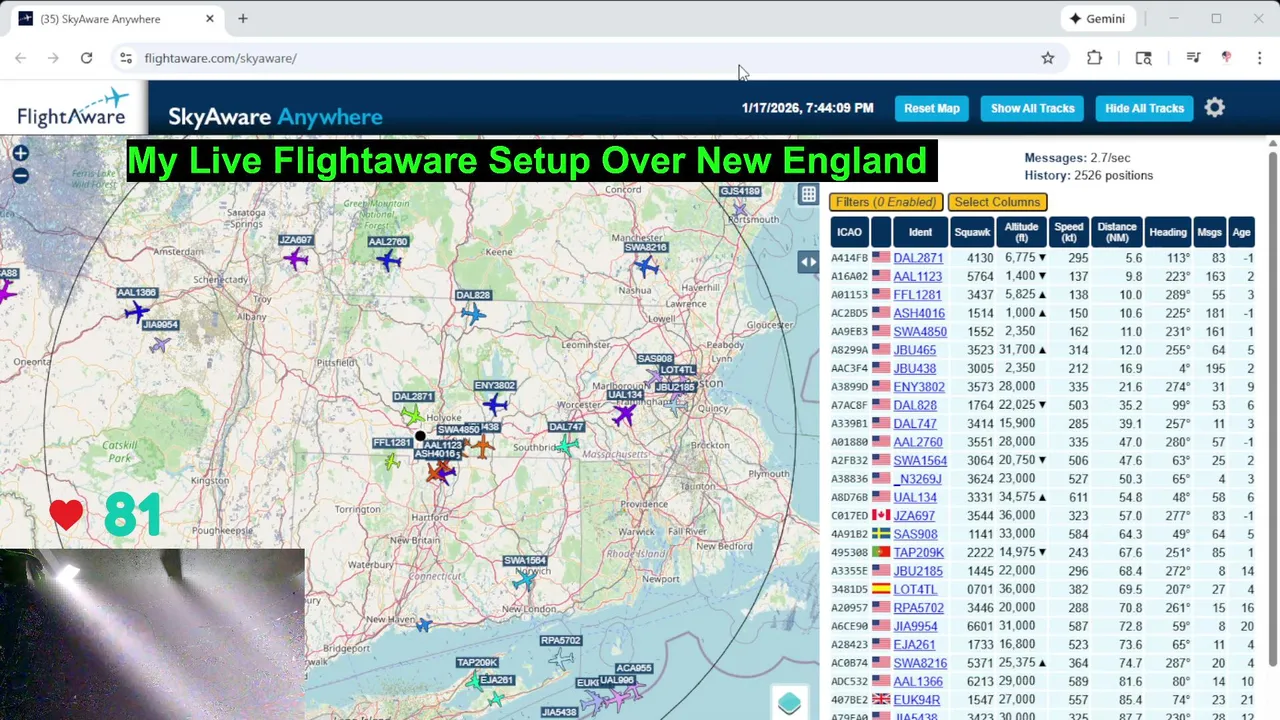1280x720 pixels.
Task: Bookmark this page with the star icon
Action: (1048, 58)
